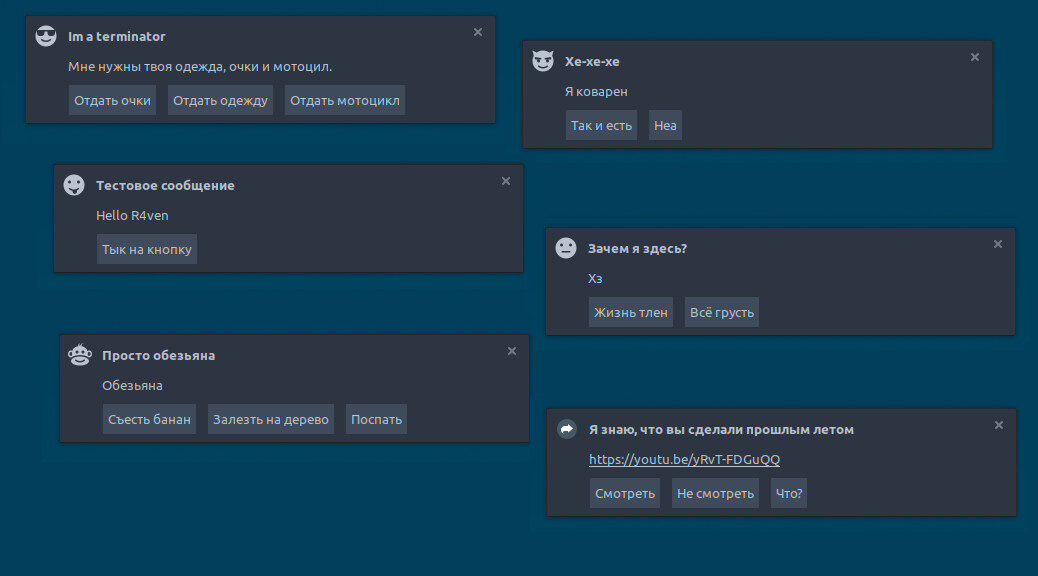The height and width of the screenshot is (576, 1038).
Task: Click the tongue-out smiley icon on Тестовое сообщение
Action: coord(74,185)
